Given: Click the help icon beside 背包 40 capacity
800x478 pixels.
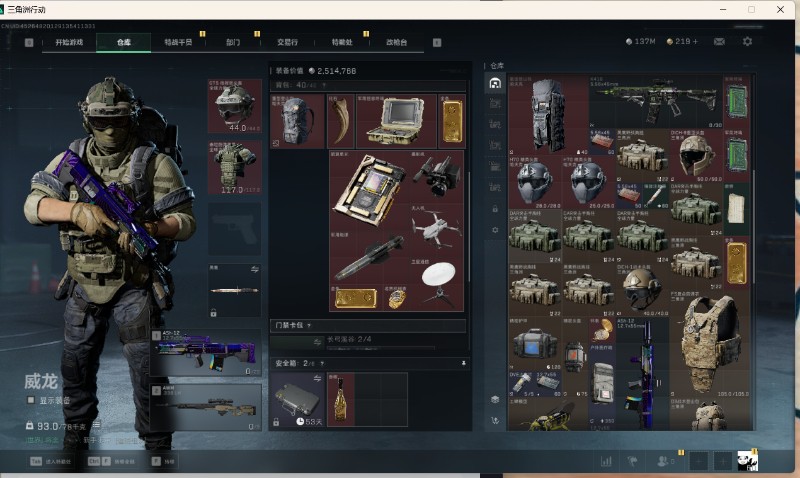Looking at the screenshot, I should coord(323,86).
